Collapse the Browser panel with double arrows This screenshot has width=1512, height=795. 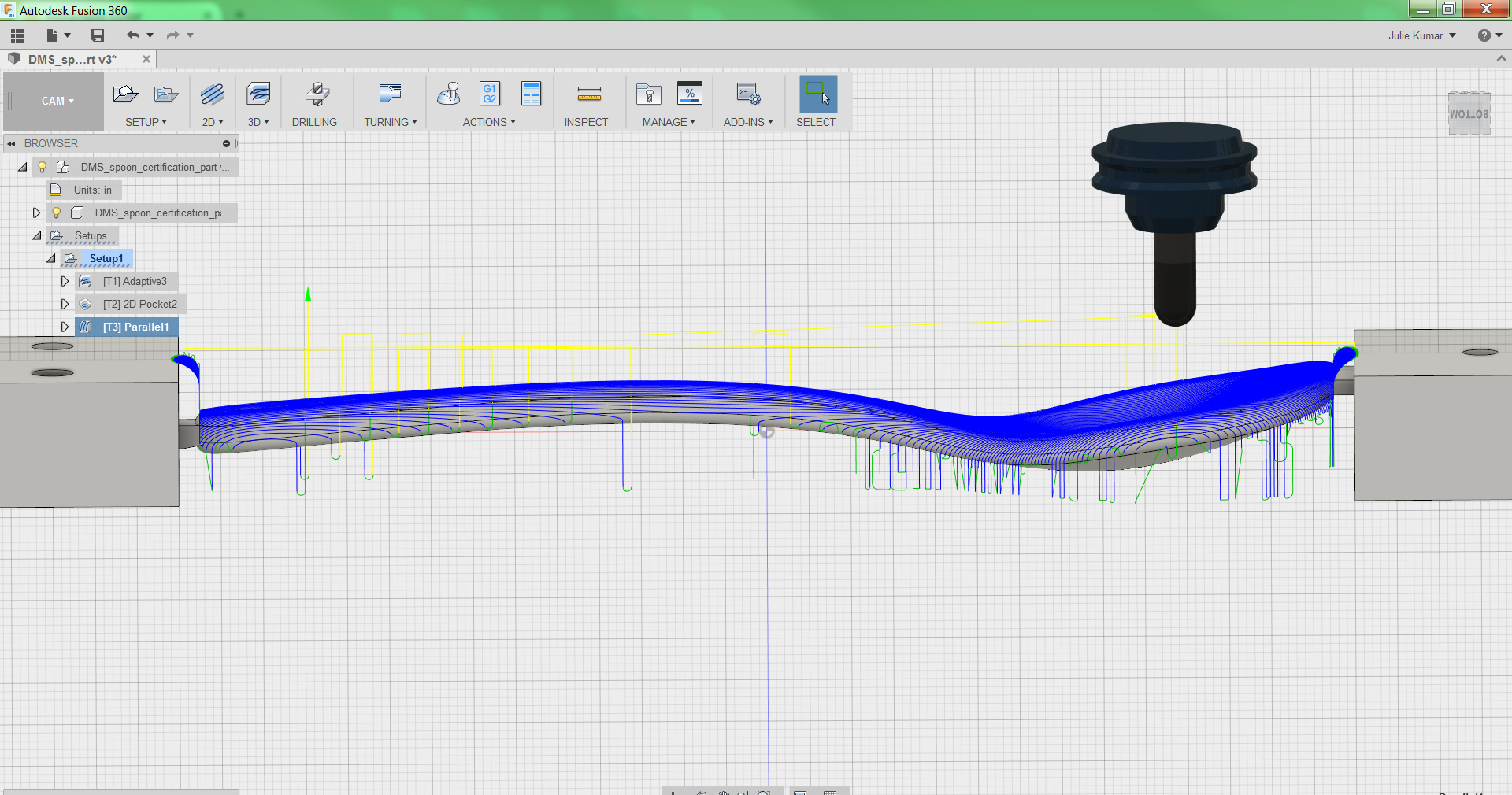(x=11, y=144)
